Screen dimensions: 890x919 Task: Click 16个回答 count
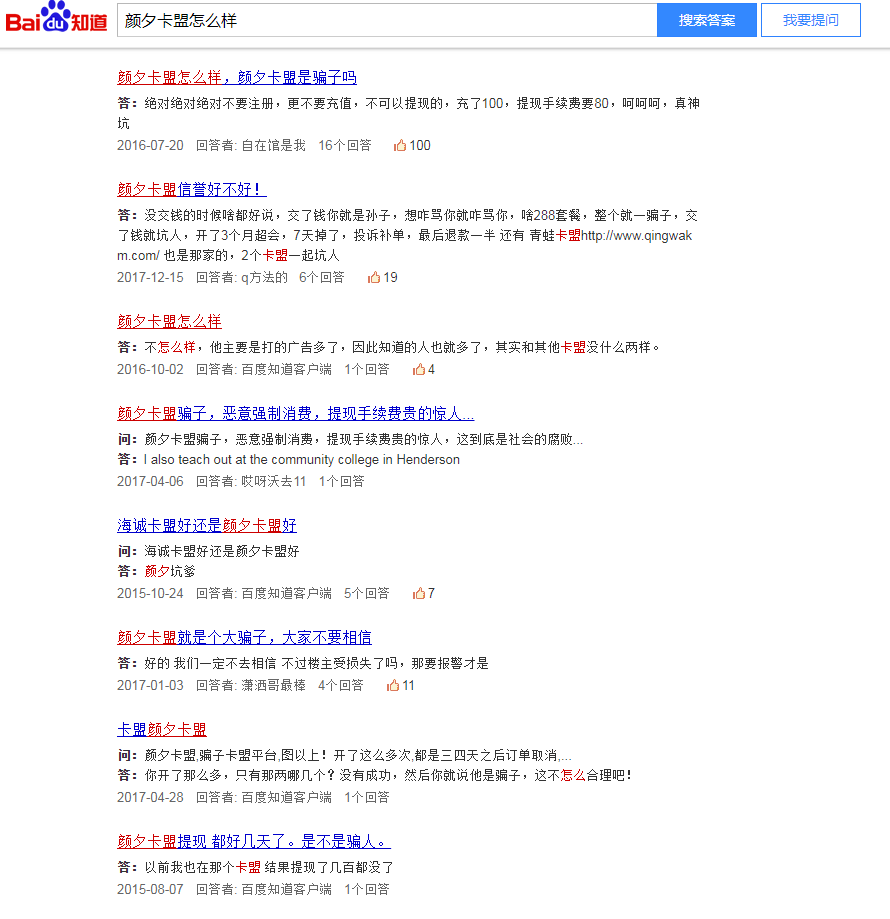tap(345, 145)
